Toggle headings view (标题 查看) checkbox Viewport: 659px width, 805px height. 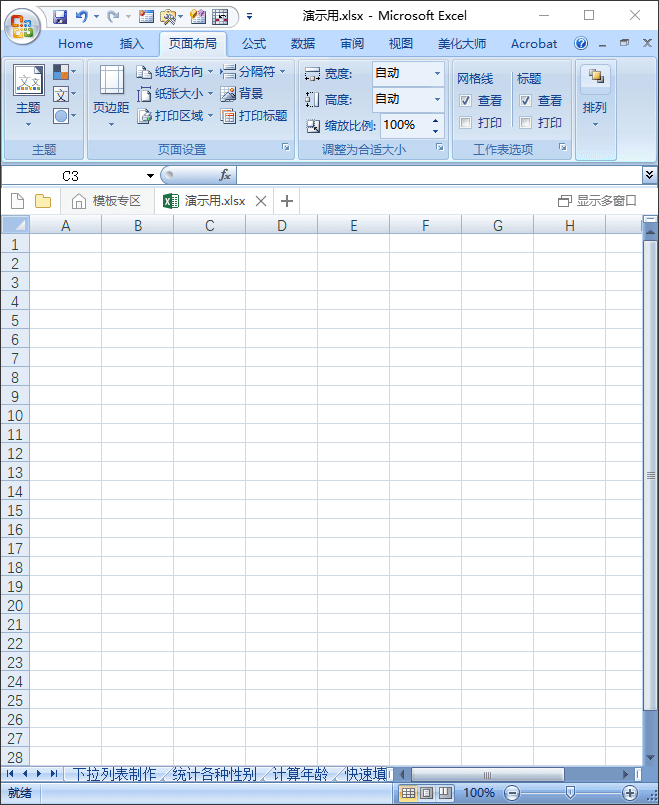pyautogui.click(x=525, y=101)
